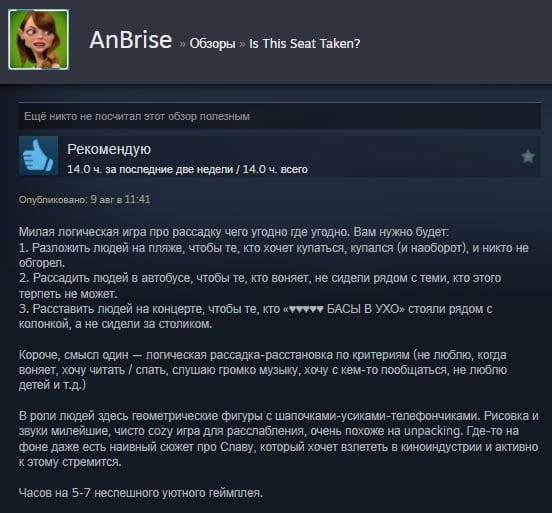Click the first » breadcrumb separator after AnBrise
The image size is (552, 513).
tap(182, 44)
